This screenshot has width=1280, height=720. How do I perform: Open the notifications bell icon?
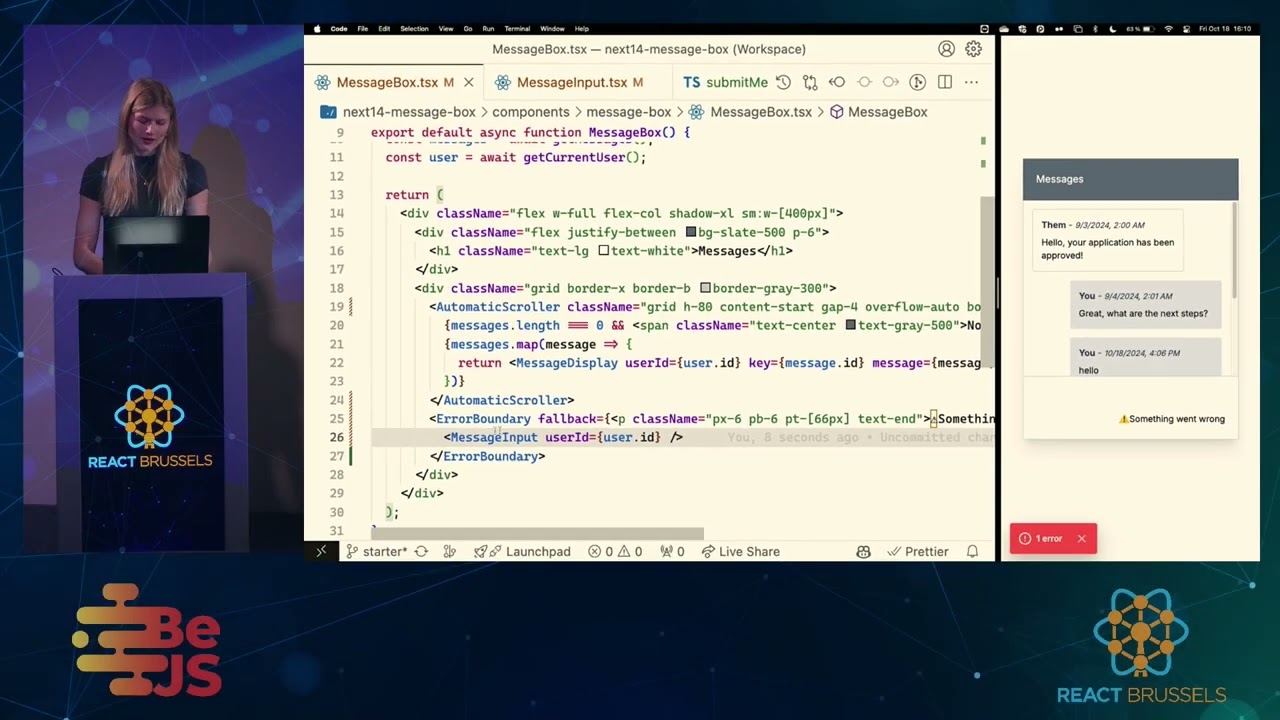(x=972, y=551)
